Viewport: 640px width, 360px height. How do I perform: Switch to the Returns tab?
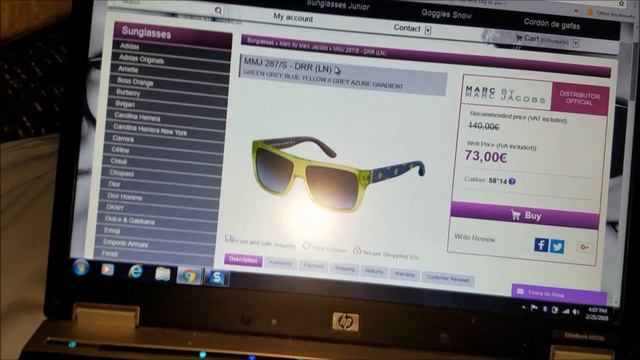click(x=374, y=271)
